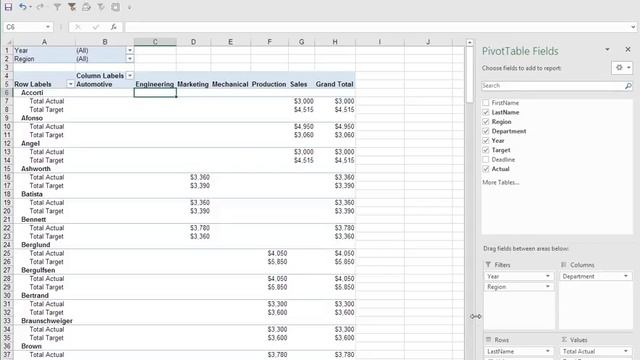The width and height of the screenshot is (640, 360).
Task: Click the Filters area funnel icon
Action: point(488,264)
